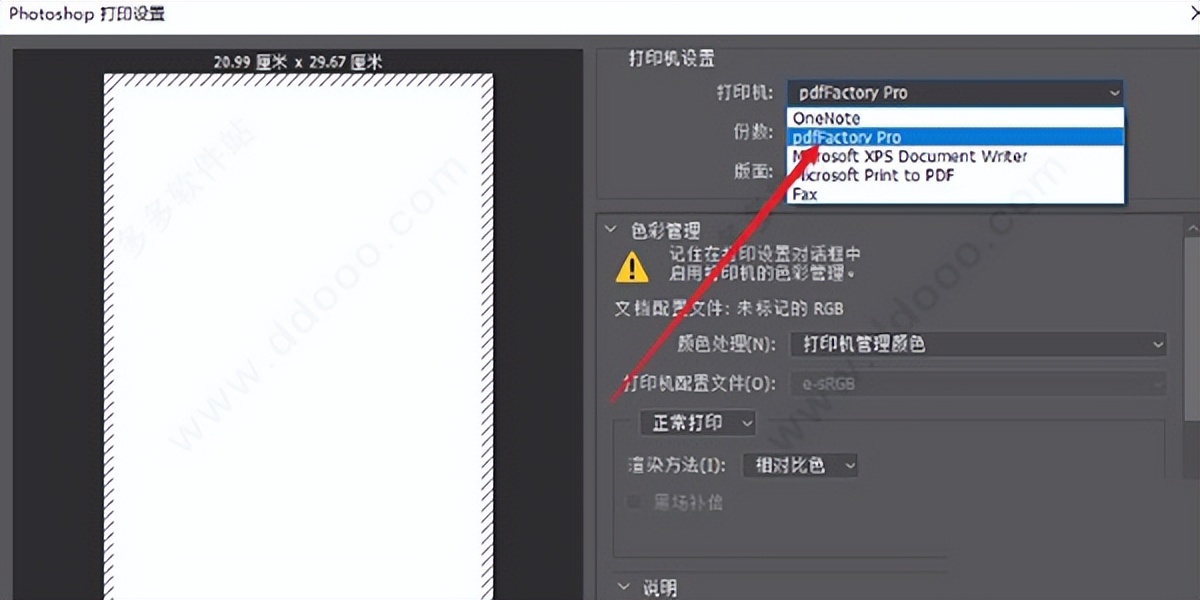The image size is (1200, 600).
Task: Click the 份数 copies input field
Action: pyautogui.click(x=830, y=131)
